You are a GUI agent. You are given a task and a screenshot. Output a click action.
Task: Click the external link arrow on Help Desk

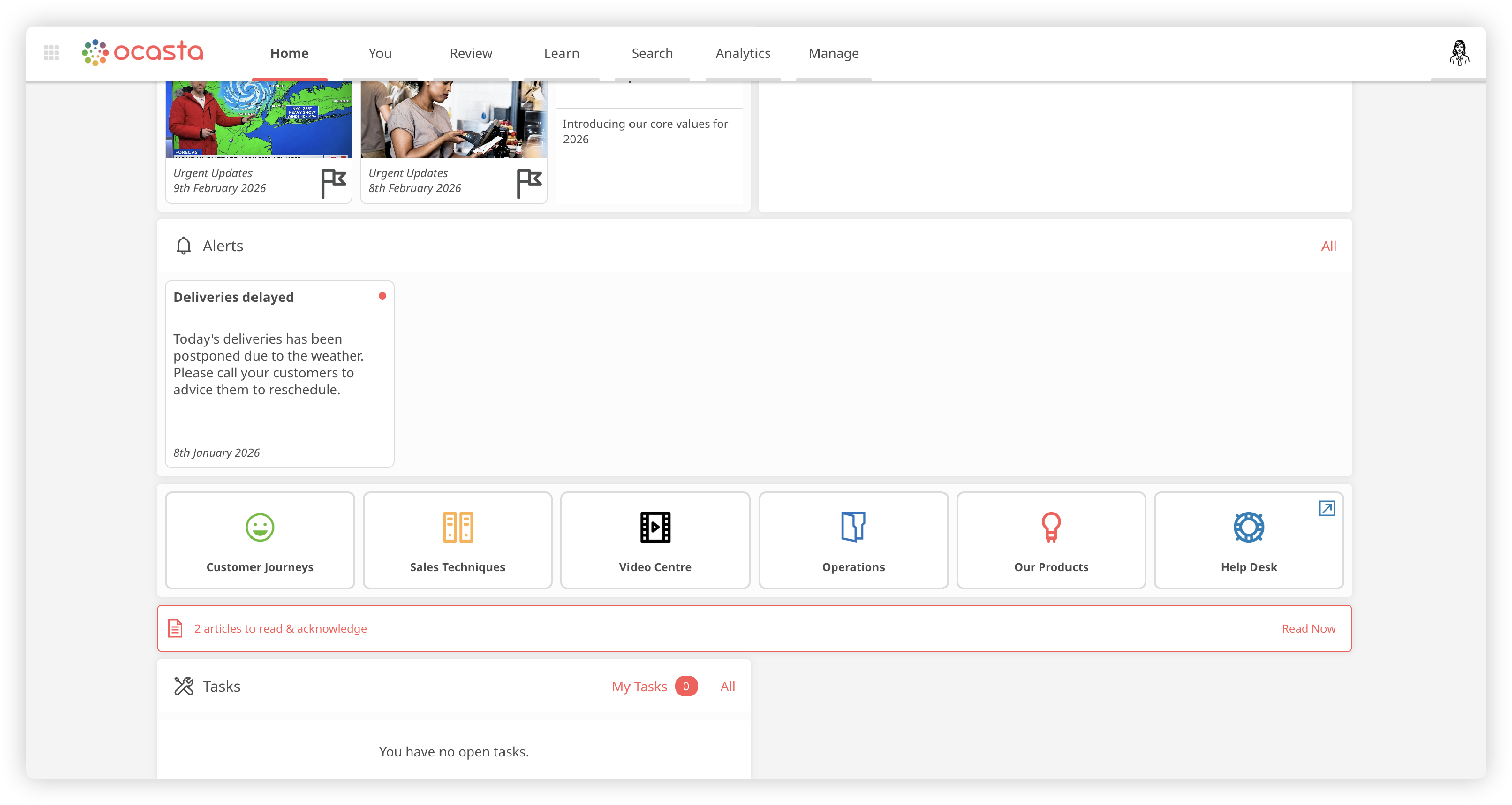point(1327,508)
